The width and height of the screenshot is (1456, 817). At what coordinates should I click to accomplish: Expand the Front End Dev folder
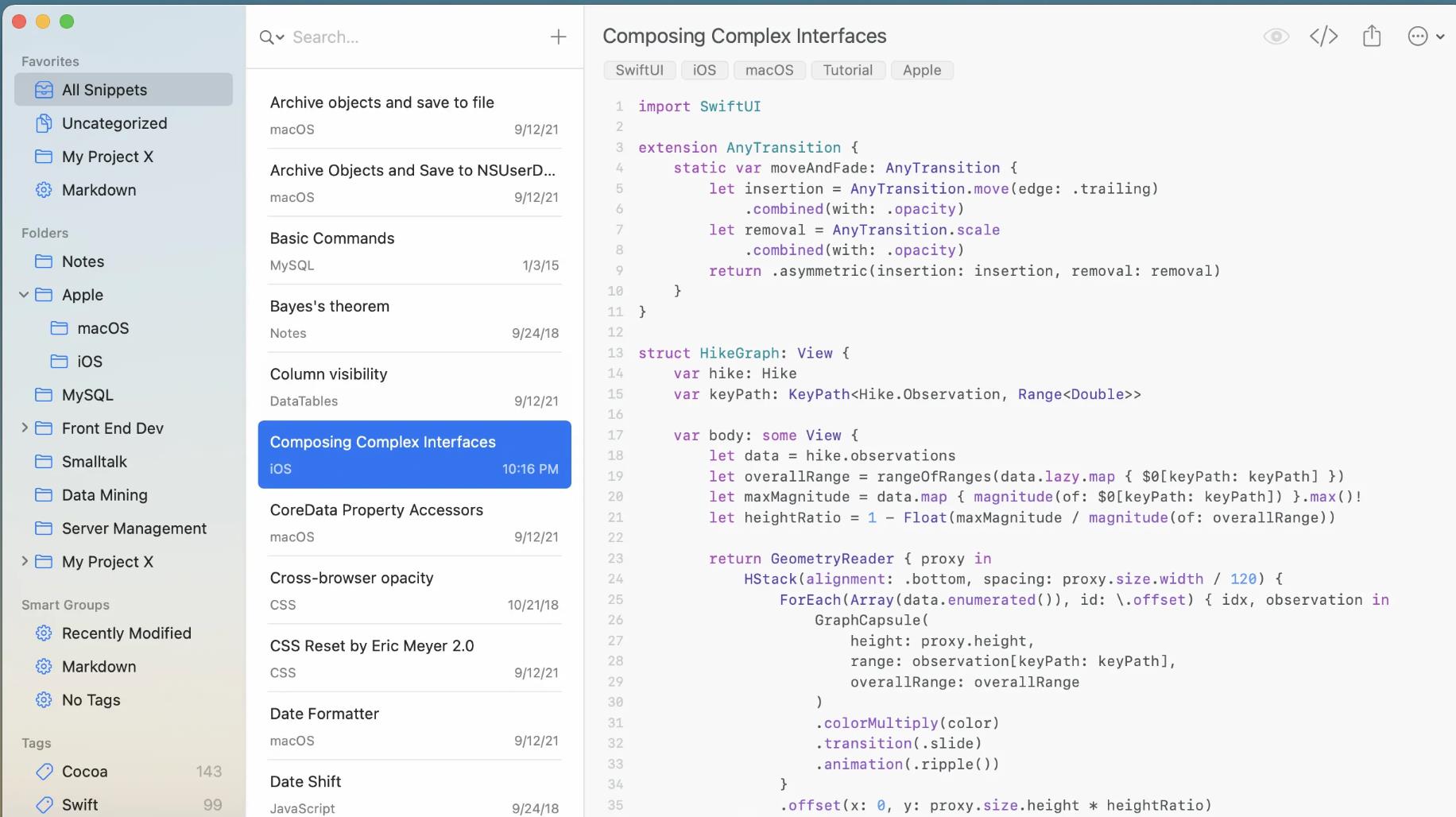click(24, 428)
